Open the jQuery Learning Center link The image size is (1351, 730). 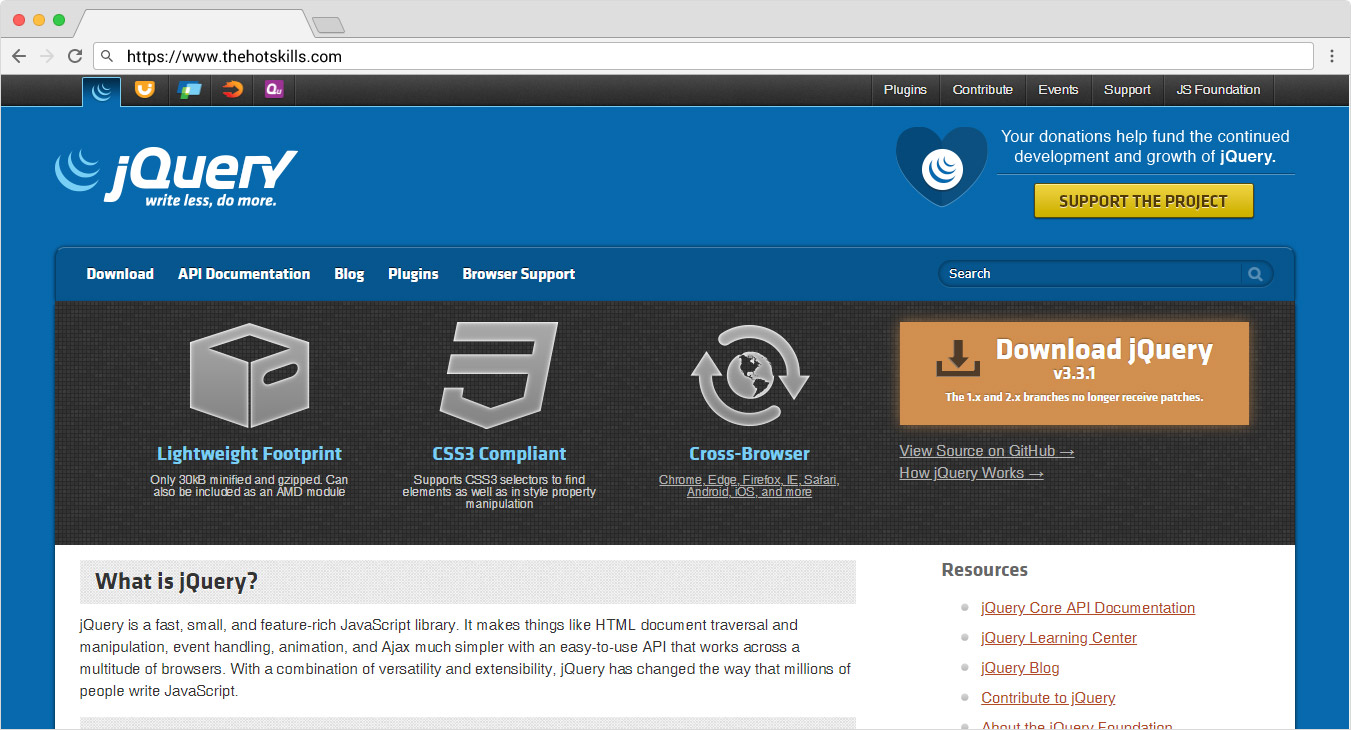(1059, 638)
